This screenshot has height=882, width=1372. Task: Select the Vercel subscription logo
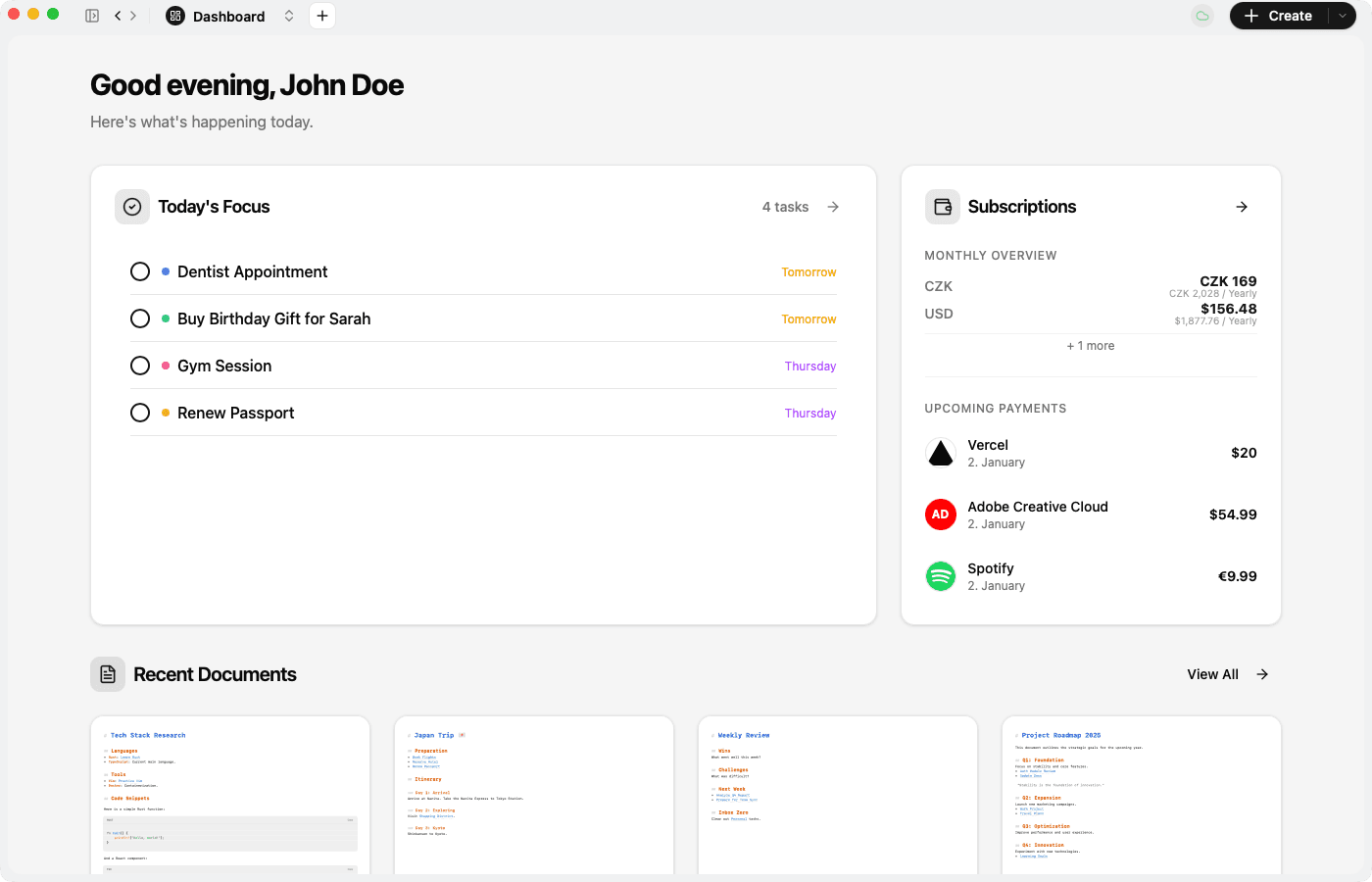940,453
